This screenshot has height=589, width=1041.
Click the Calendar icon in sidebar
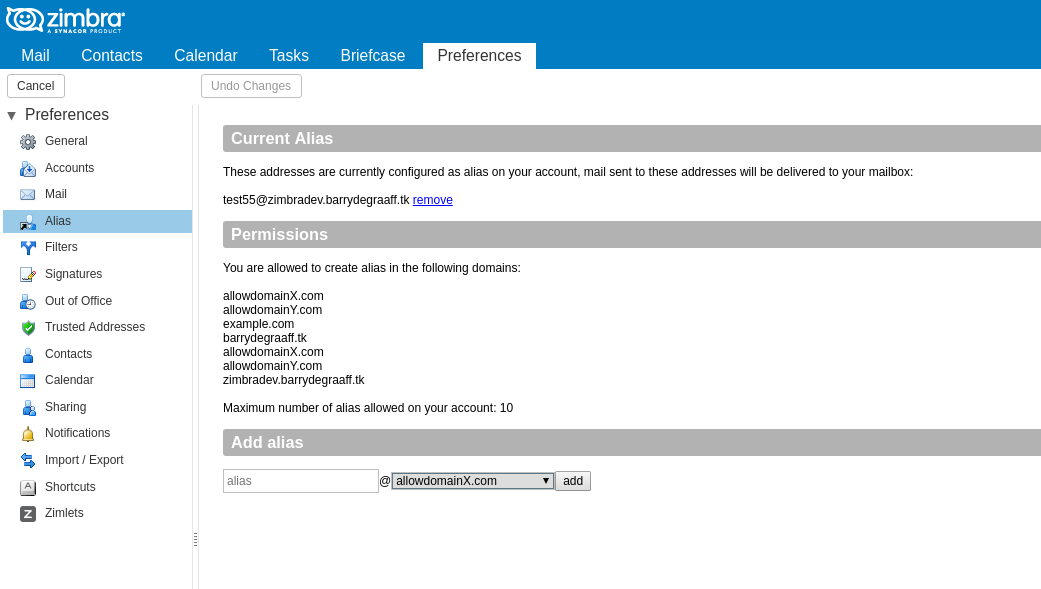pyautogui.click(x=28, y=380)
